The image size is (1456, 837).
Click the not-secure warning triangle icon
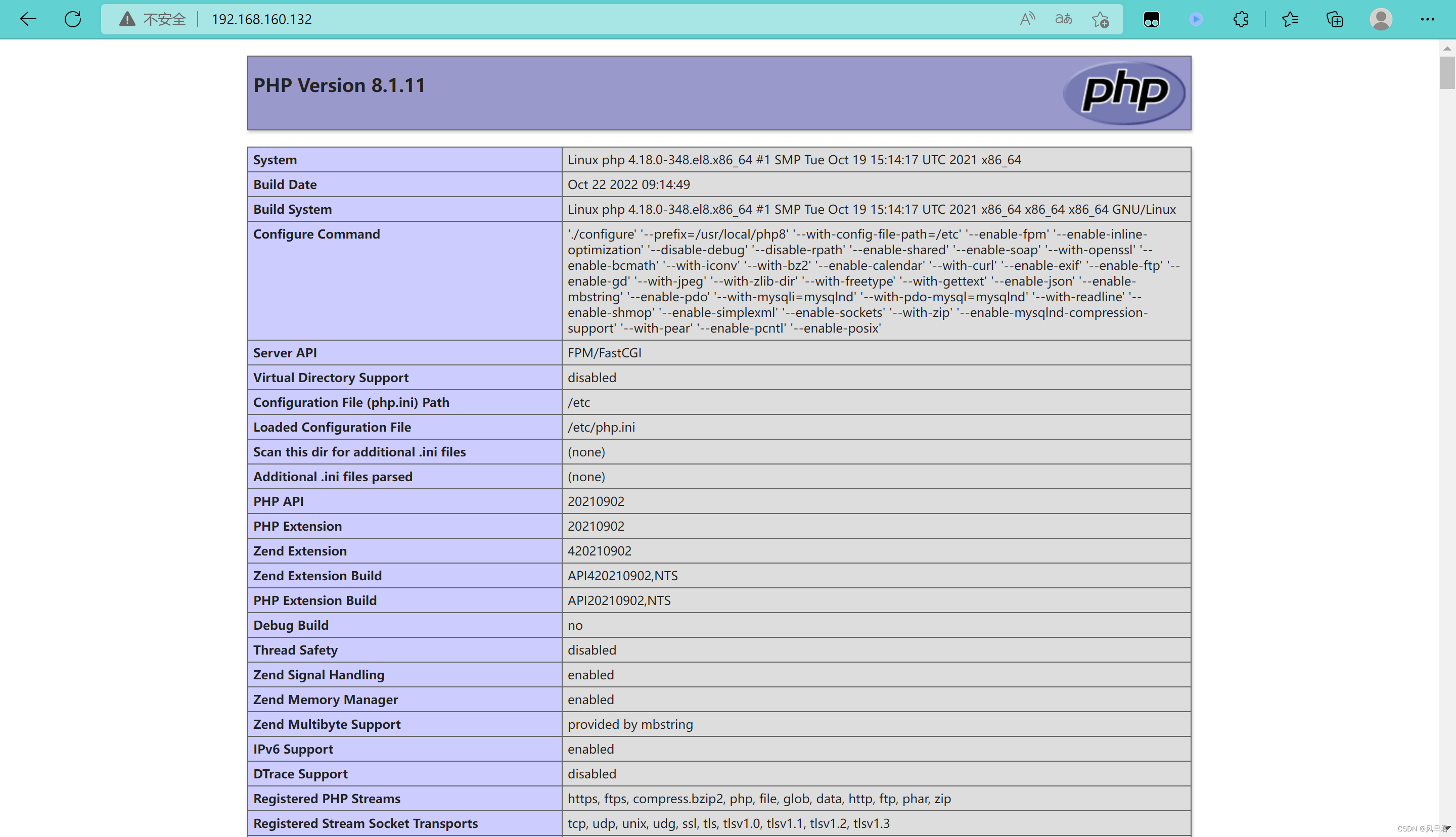point(127,19)
